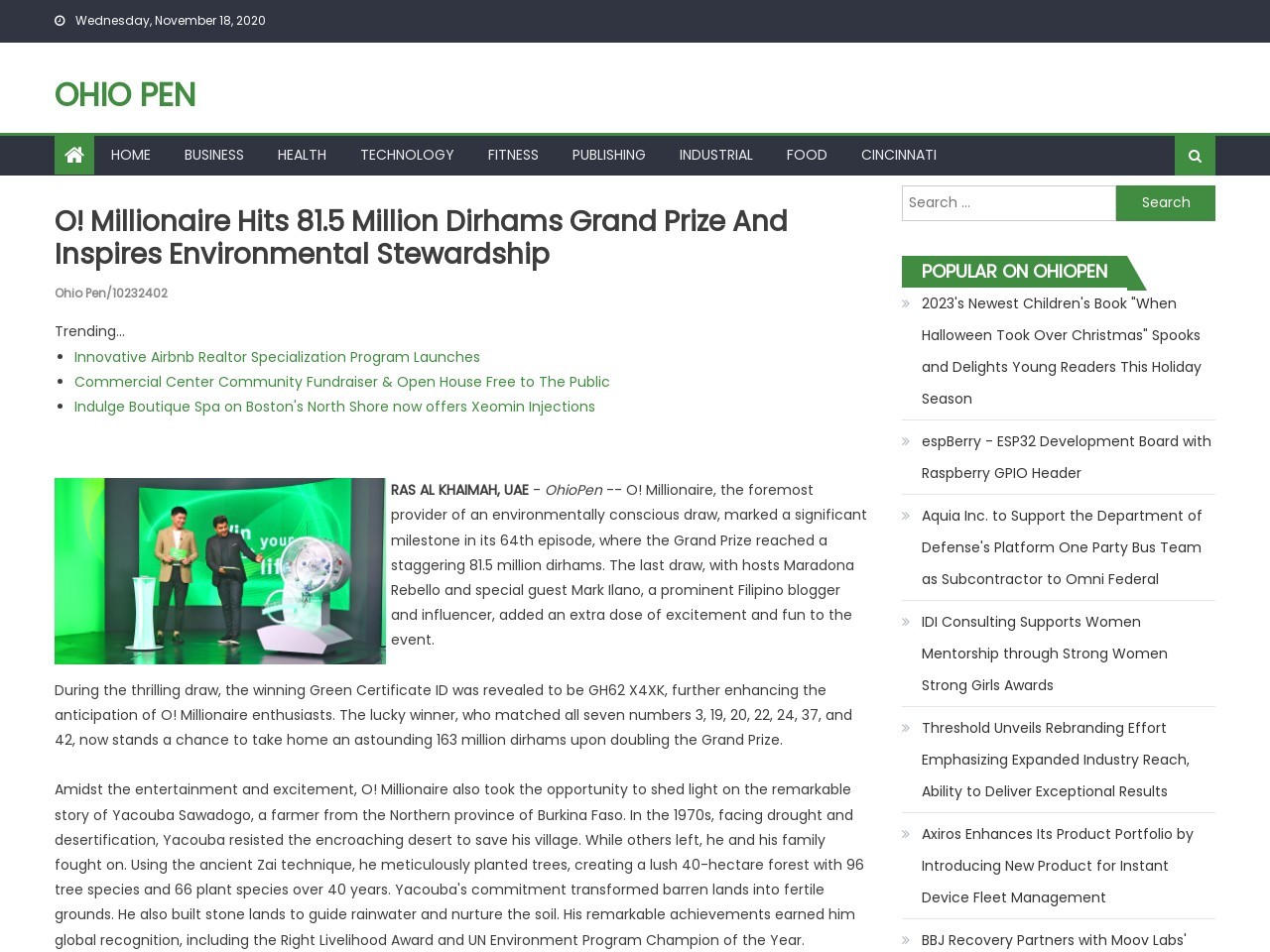This screenshot has height=952, width=1270.
Task: Click inside the sidebar Search field
Action: coord(1008,203)
